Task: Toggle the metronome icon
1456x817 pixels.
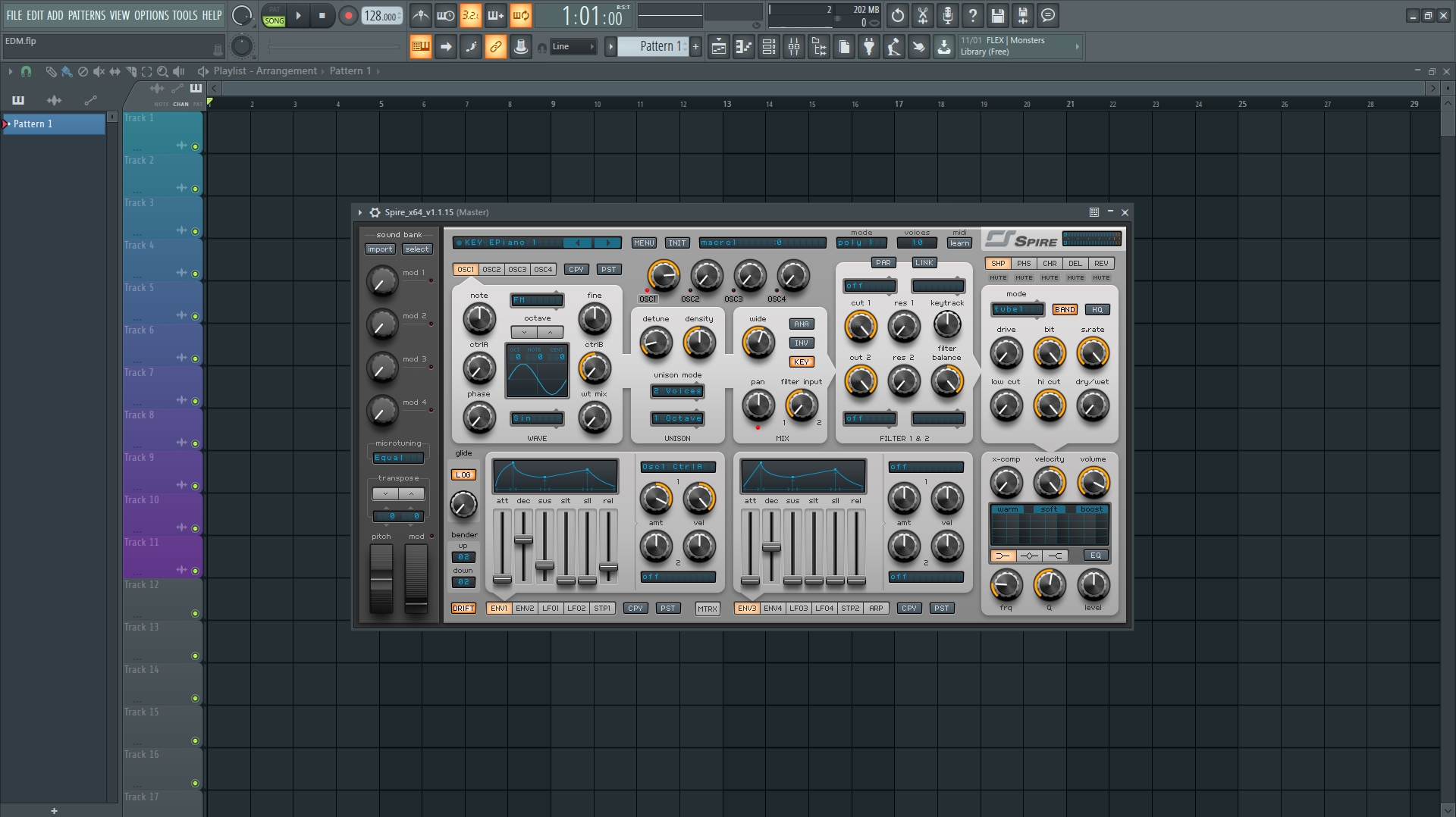Action: pos(420,15)
